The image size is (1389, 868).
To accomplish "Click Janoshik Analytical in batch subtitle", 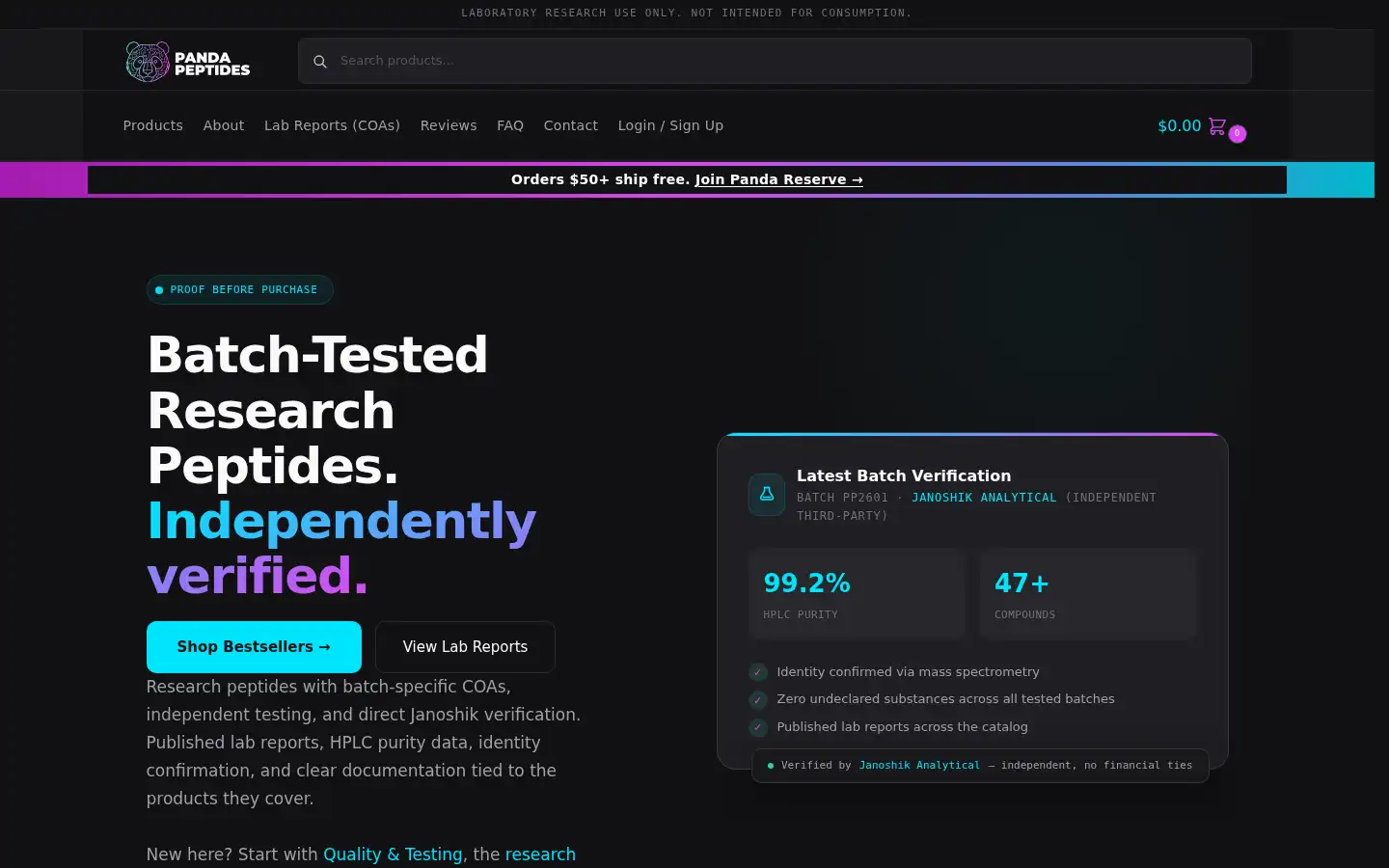I will (984, 498).
